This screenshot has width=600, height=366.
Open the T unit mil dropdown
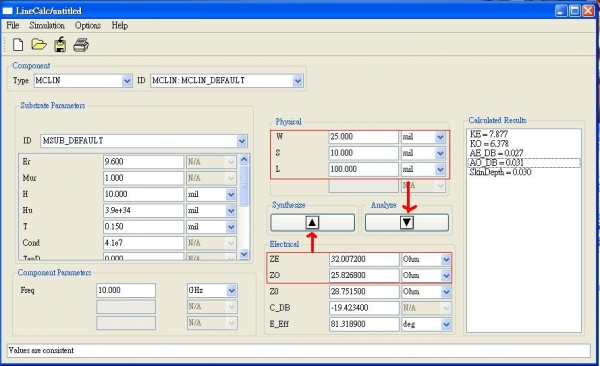tap(231, 227)
